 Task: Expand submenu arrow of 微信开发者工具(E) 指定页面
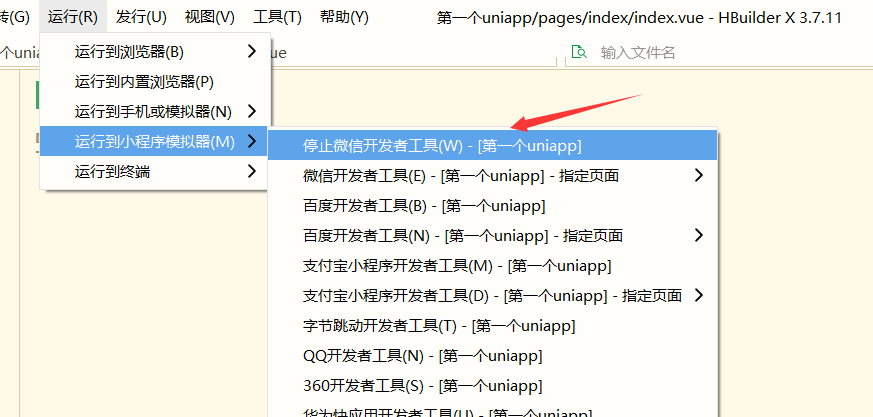[699, 175]
